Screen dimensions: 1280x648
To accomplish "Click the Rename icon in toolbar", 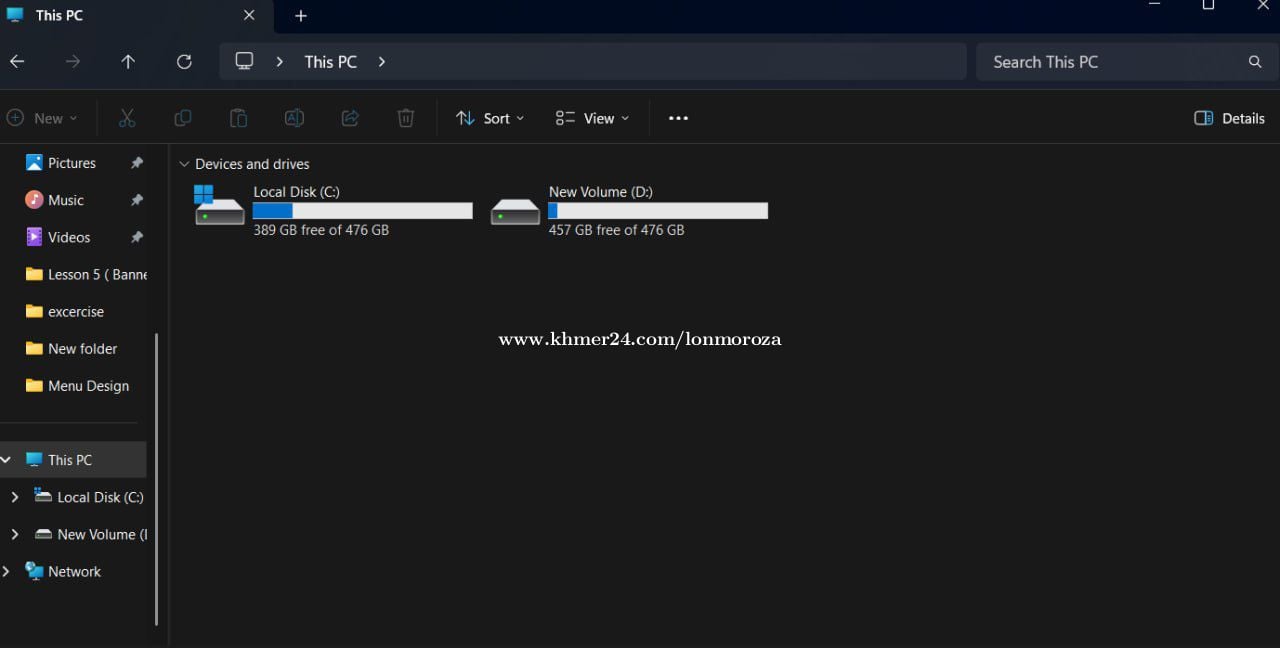I will [x=294, y=118].
